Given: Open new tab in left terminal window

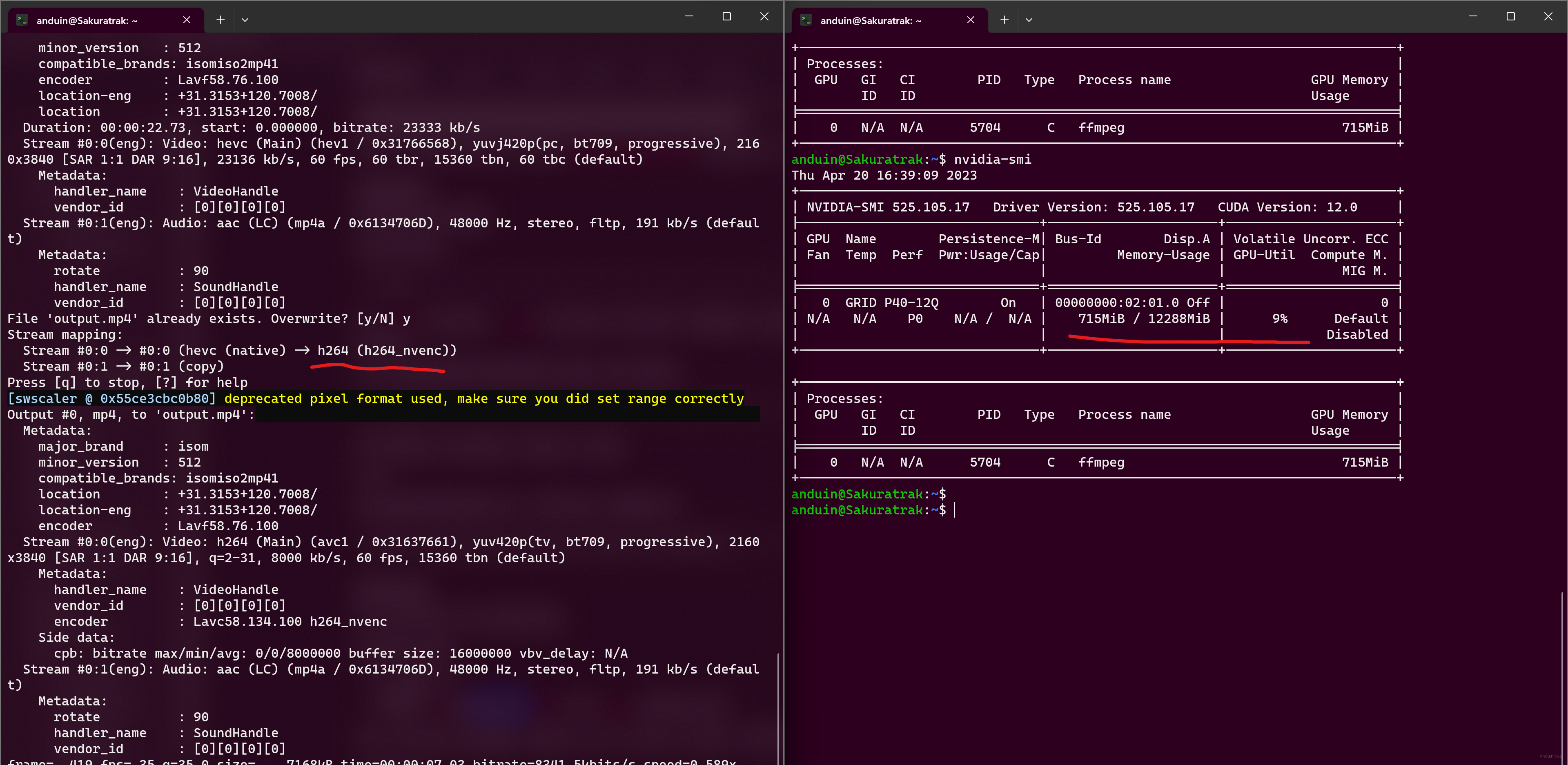Looking at the screenshot, I should pyautogui.click(x=220, y=20).
